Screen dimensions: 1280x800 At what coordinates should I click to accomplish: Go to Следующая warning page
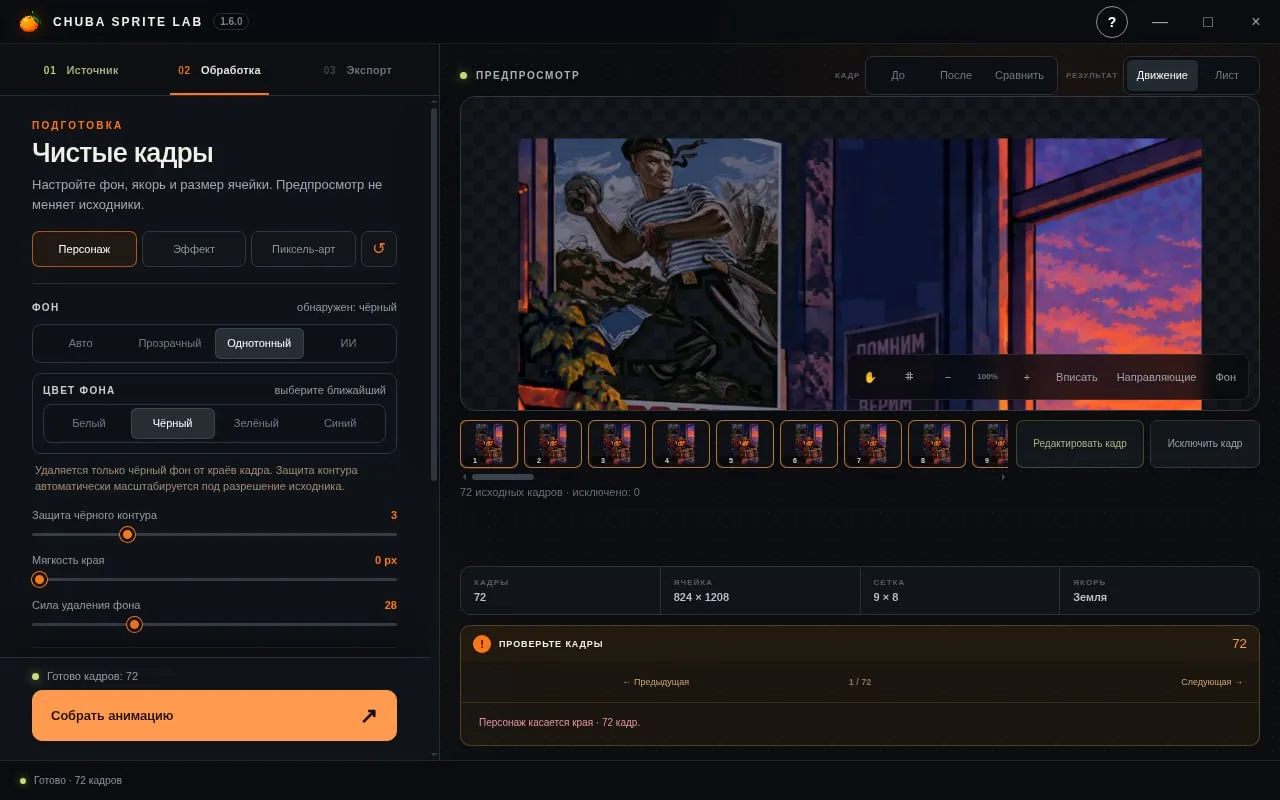point(1212,682)
